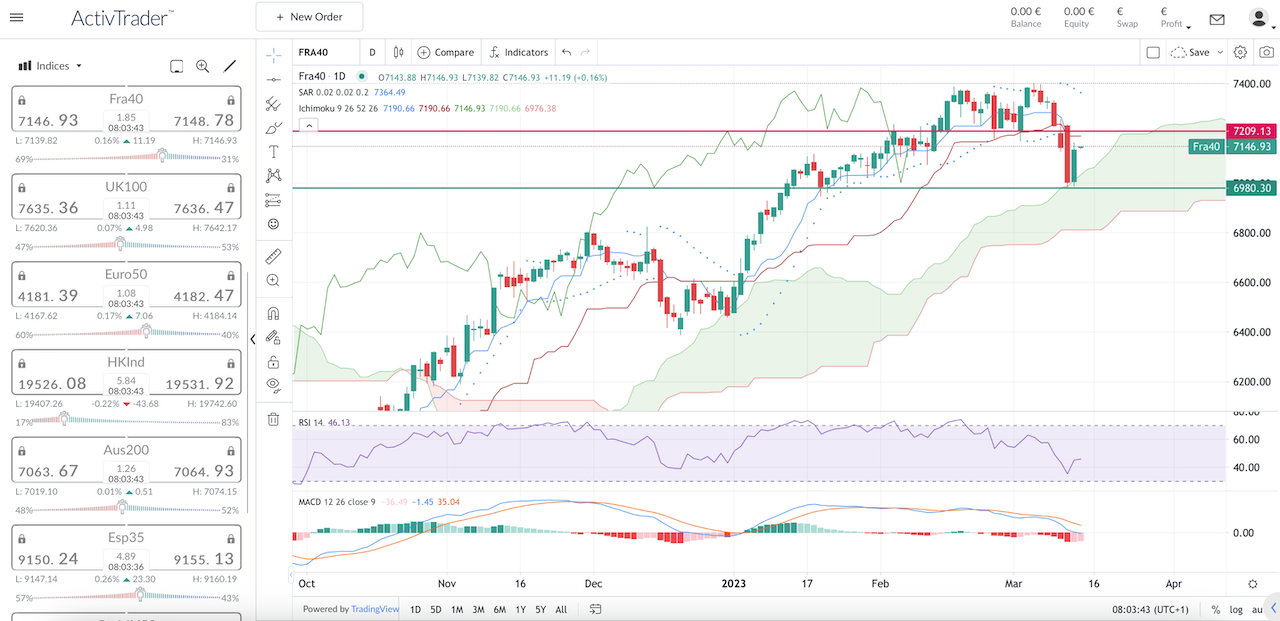
Task: Toggle stay in drawing mode
Action: pos(273,338)
